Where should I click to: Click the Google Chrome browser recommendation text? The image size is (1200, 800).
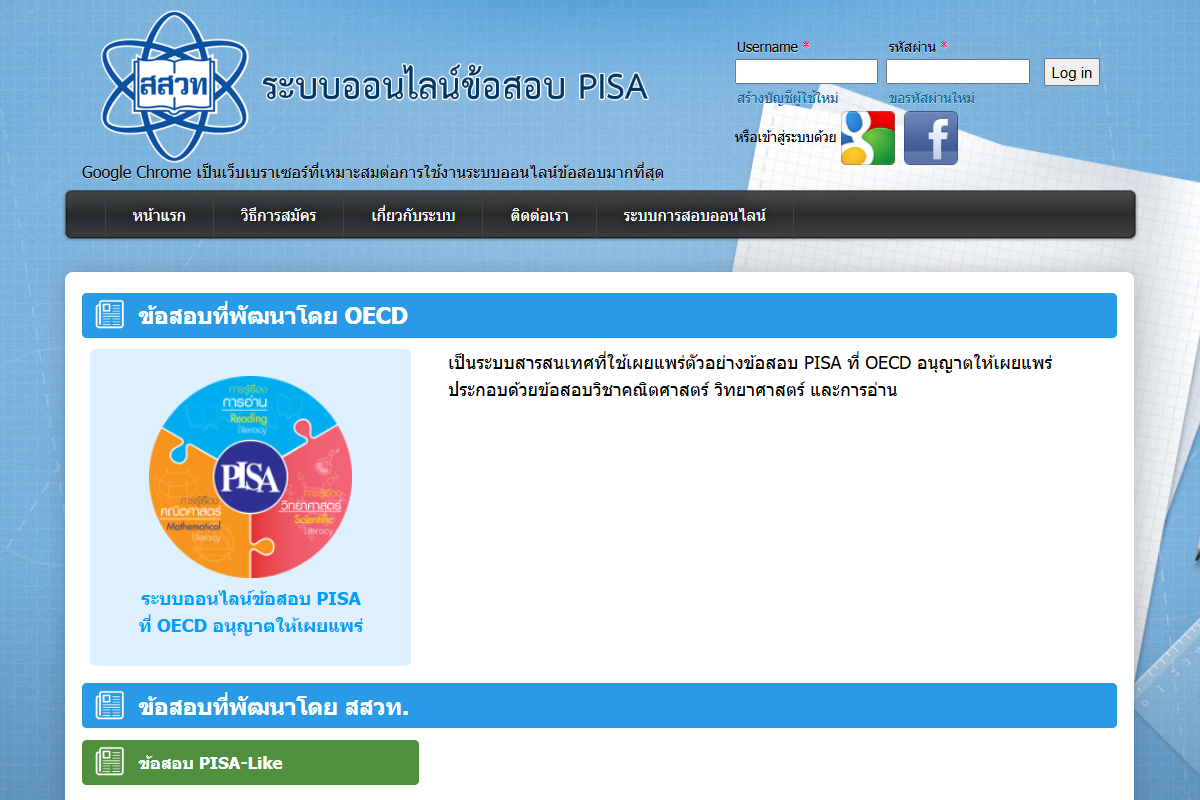(x=373, y=172)
